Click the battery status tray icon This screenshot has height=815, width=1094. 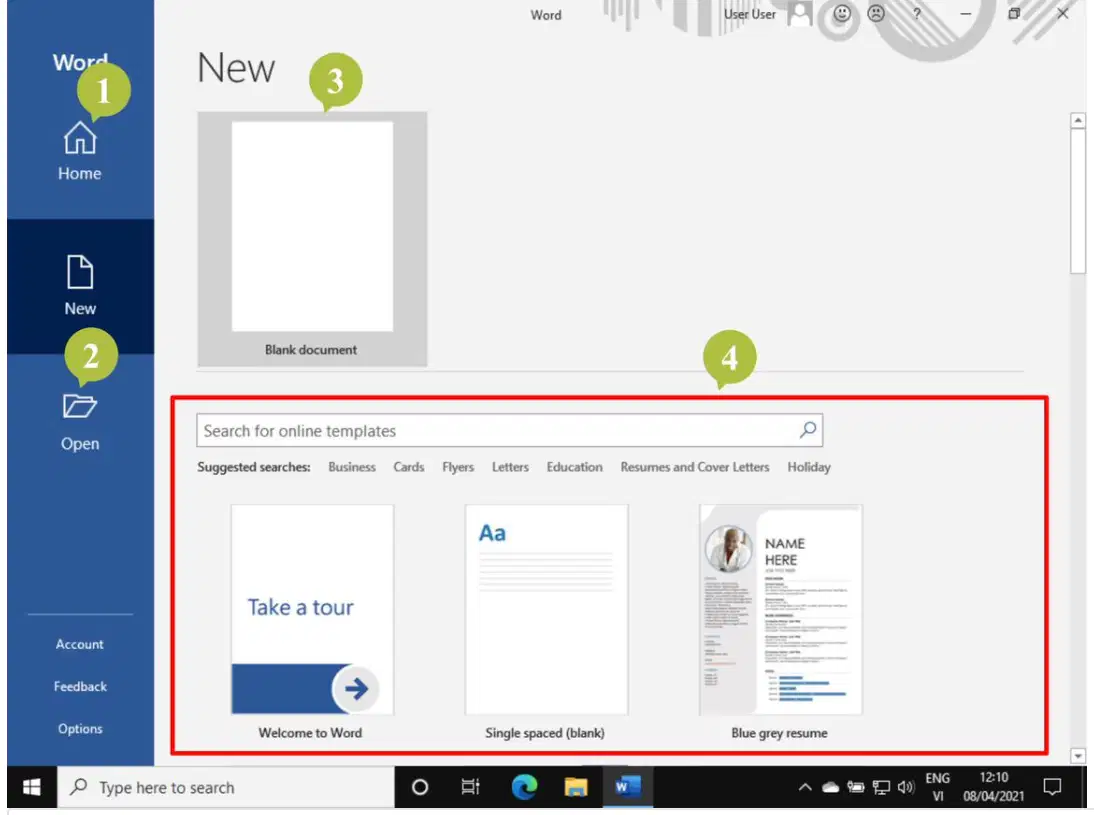coord(855,787)
